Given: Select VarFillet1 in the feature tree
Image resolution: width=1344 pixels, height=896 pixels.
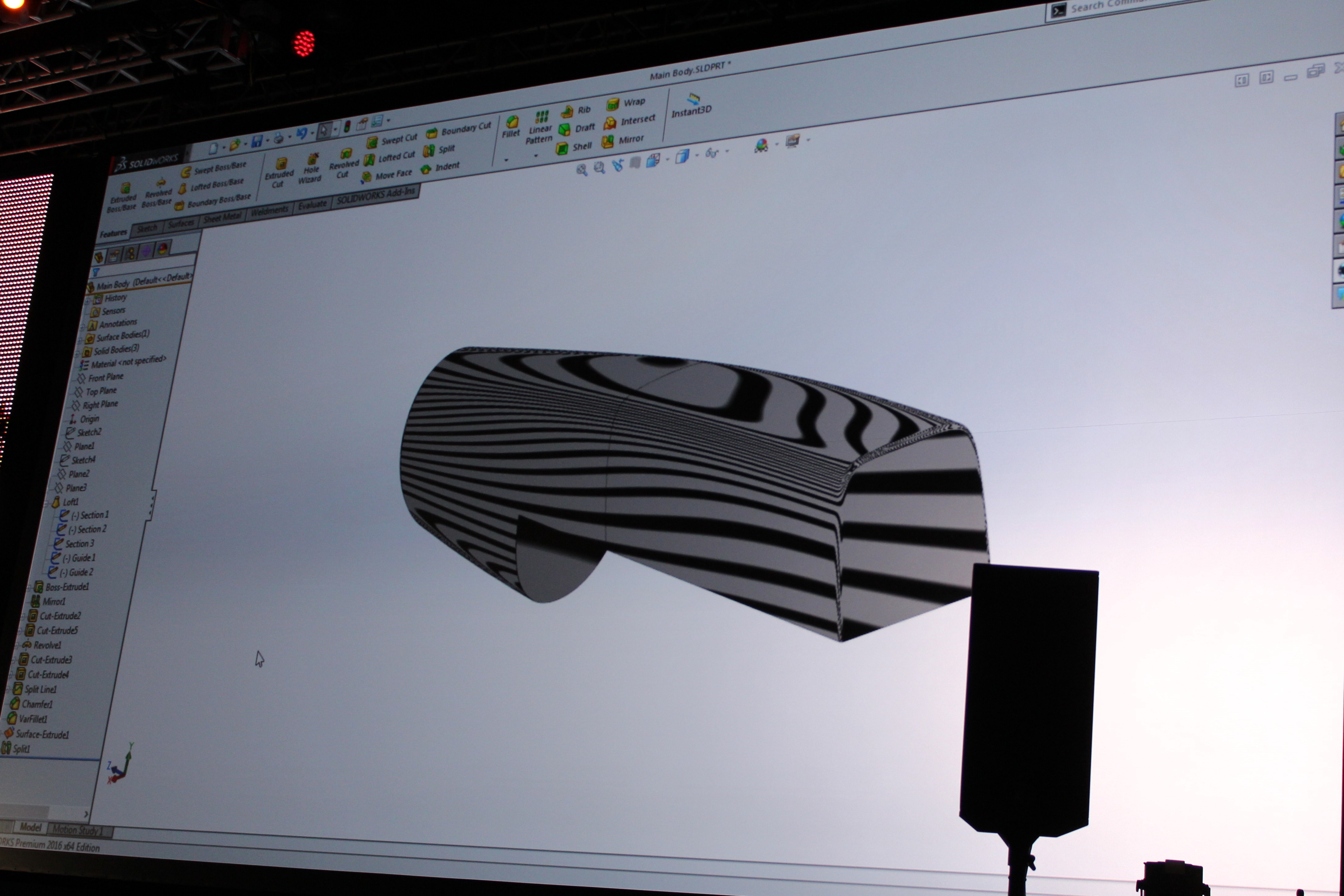Looking at the screenshot, I should tap(33, 719).
